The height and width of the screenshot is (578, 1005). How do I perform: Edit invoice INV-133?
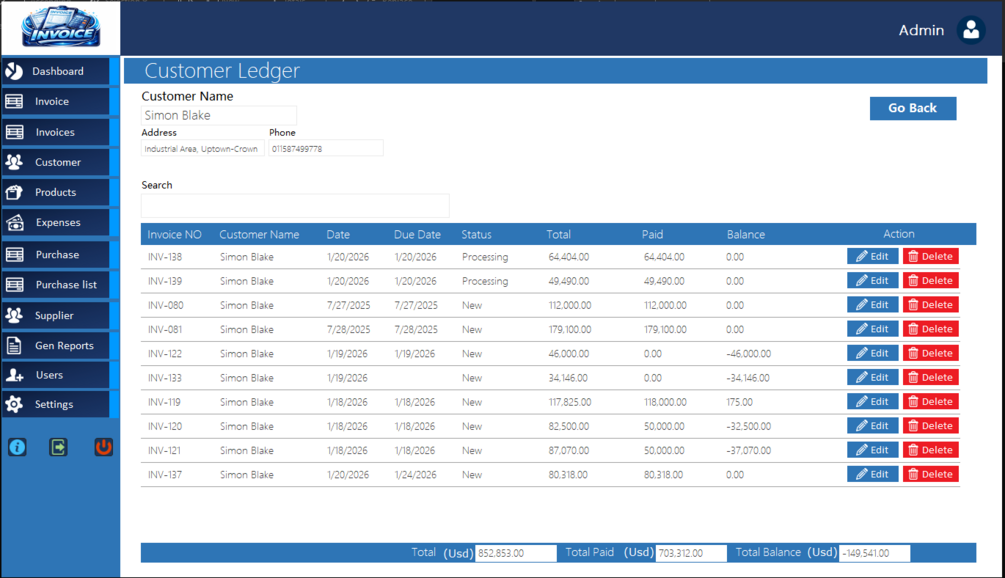(872, 377)
